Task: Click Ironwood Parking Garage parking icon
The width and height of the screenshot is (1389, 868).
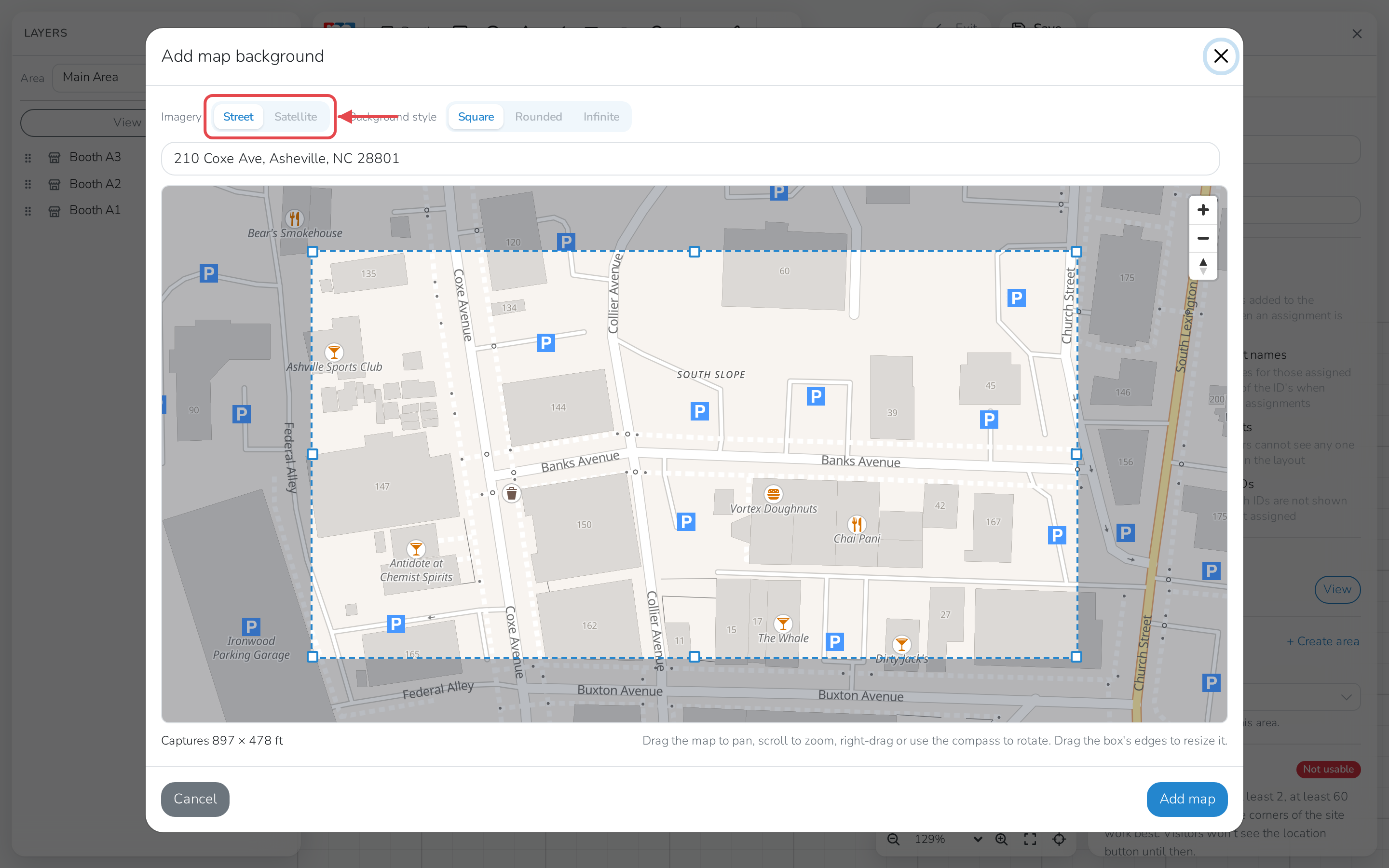Action: 251,626
